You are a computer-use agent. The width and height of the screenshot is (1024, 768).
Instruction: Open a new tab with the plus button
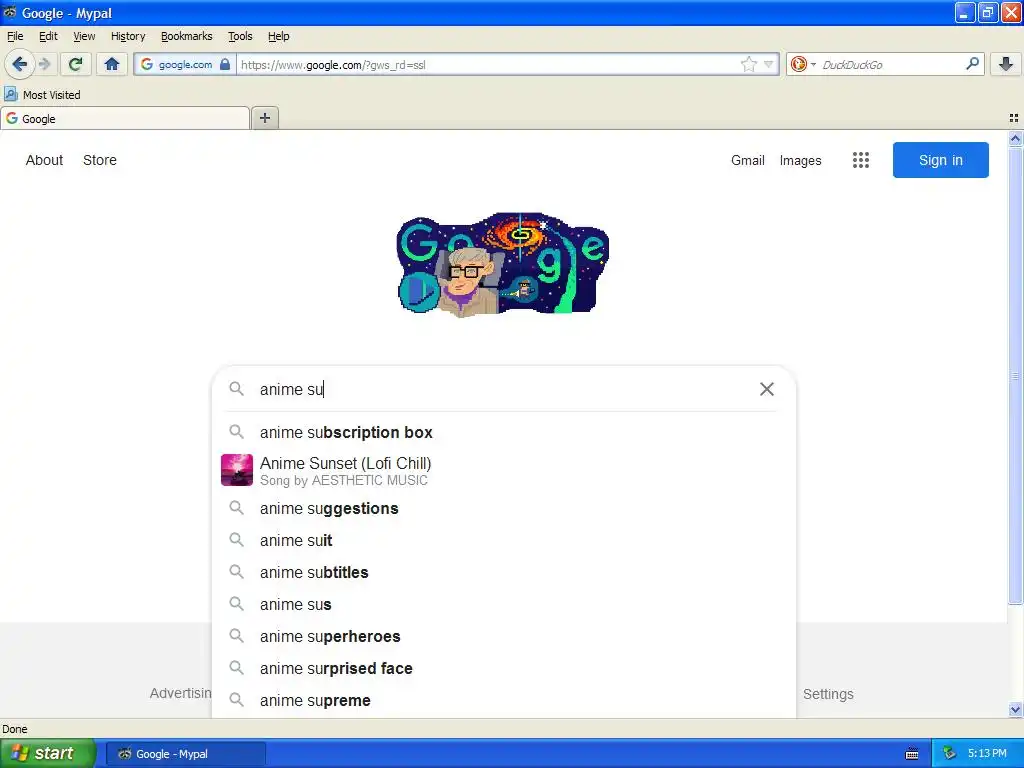[x=264, y=118]
